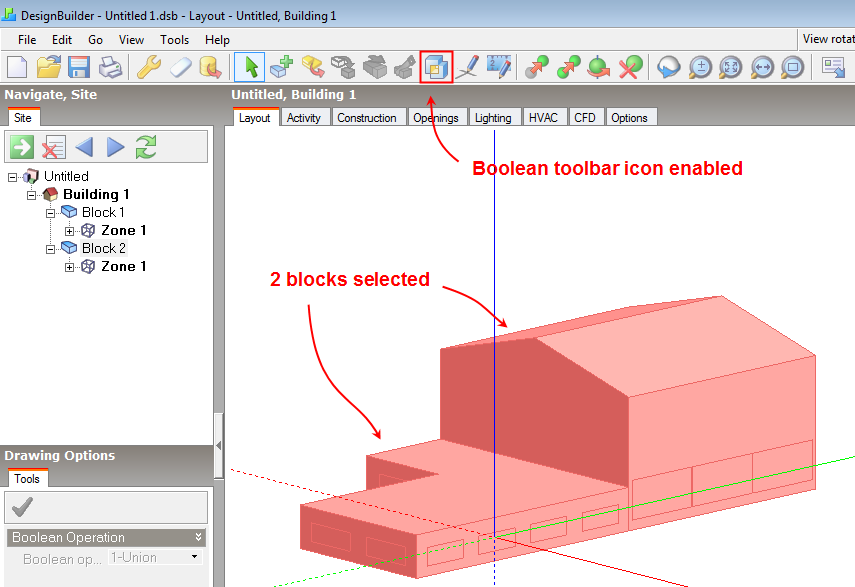This screenshot has width=855, height=587.
Task: Click the Save file disk icon
Action: pyautogui.click(x=79, y=67)
